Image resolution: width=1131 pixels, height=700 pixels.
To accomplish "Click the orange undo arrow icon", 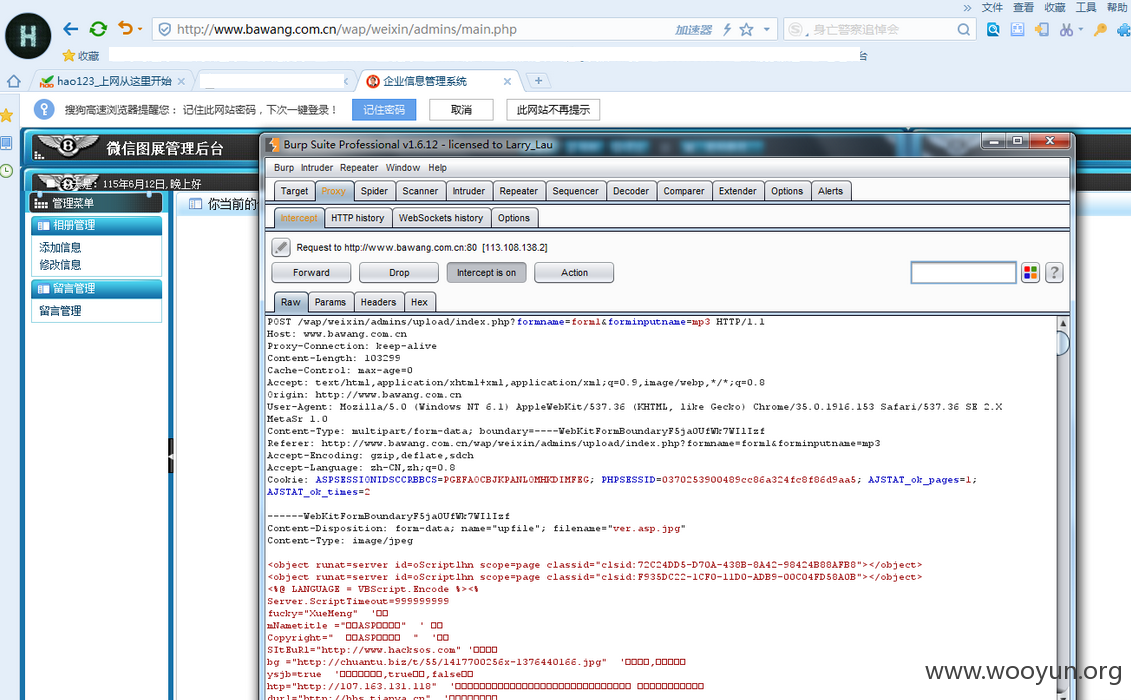I will tap(126, 28).
